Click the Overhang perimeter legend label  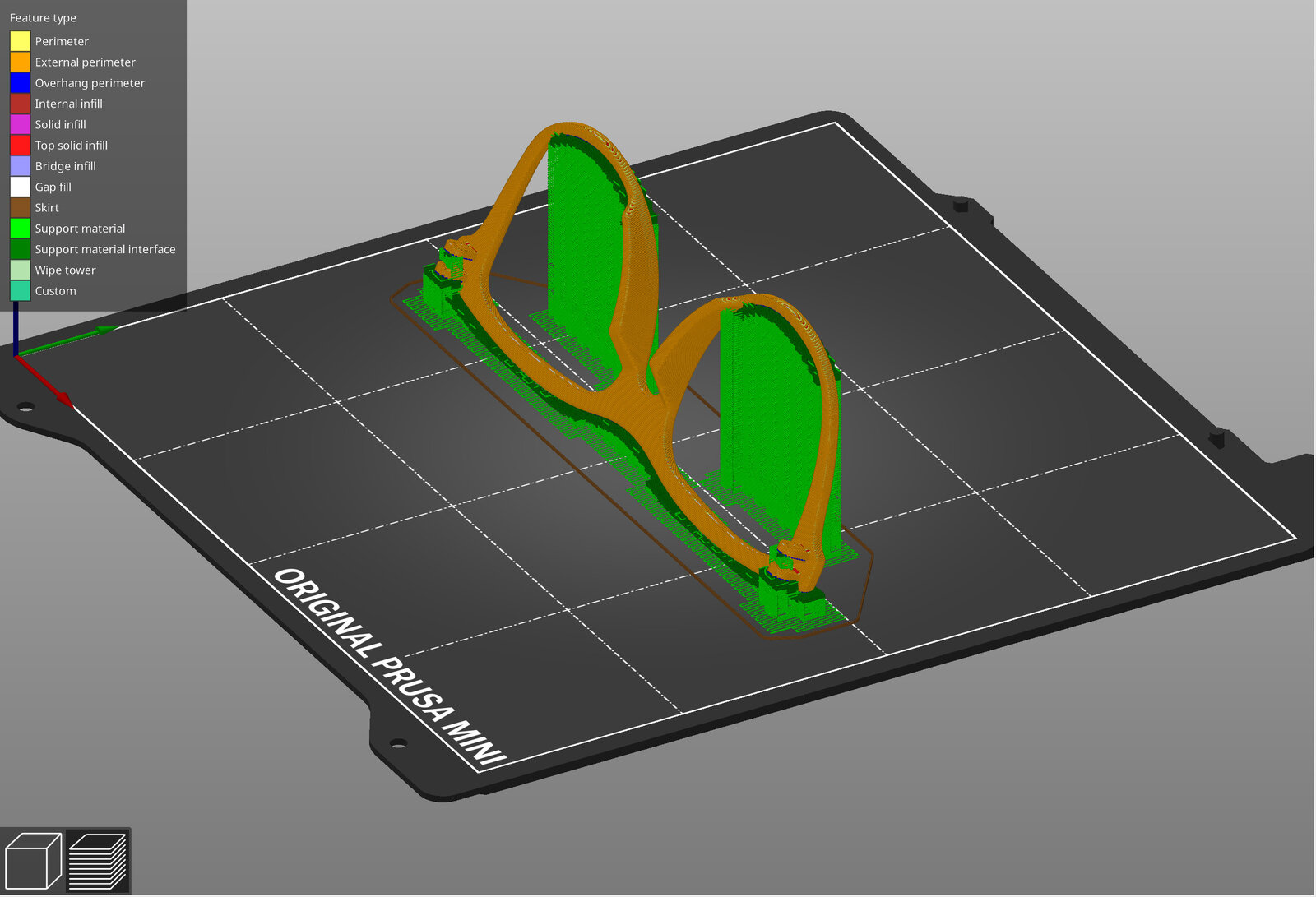click(90, 83)
